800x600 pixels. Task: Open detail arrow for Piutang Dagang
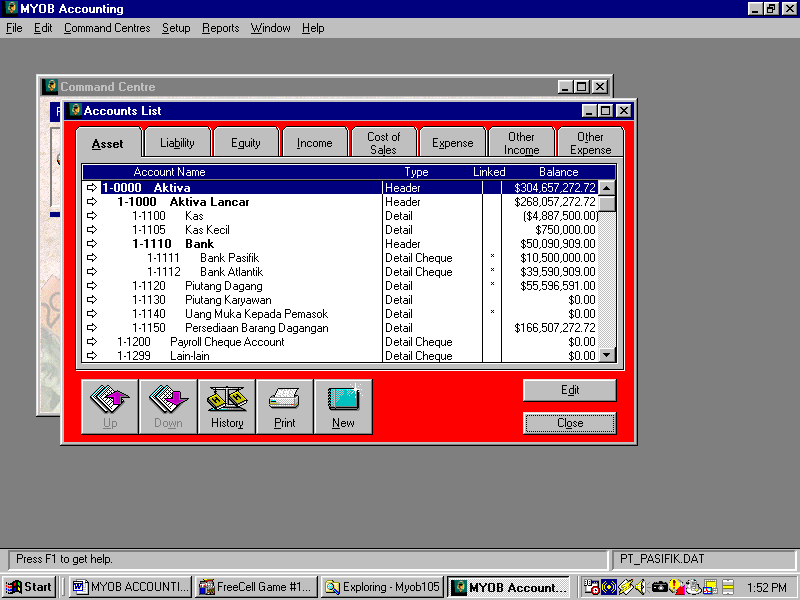pos(92,286)
